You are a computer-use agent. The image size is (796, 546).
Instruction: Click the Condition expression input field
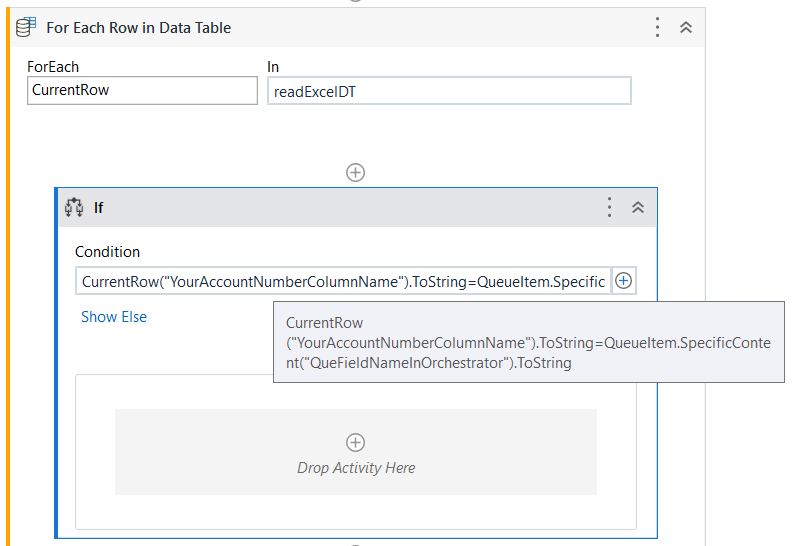tap(342, 282)
